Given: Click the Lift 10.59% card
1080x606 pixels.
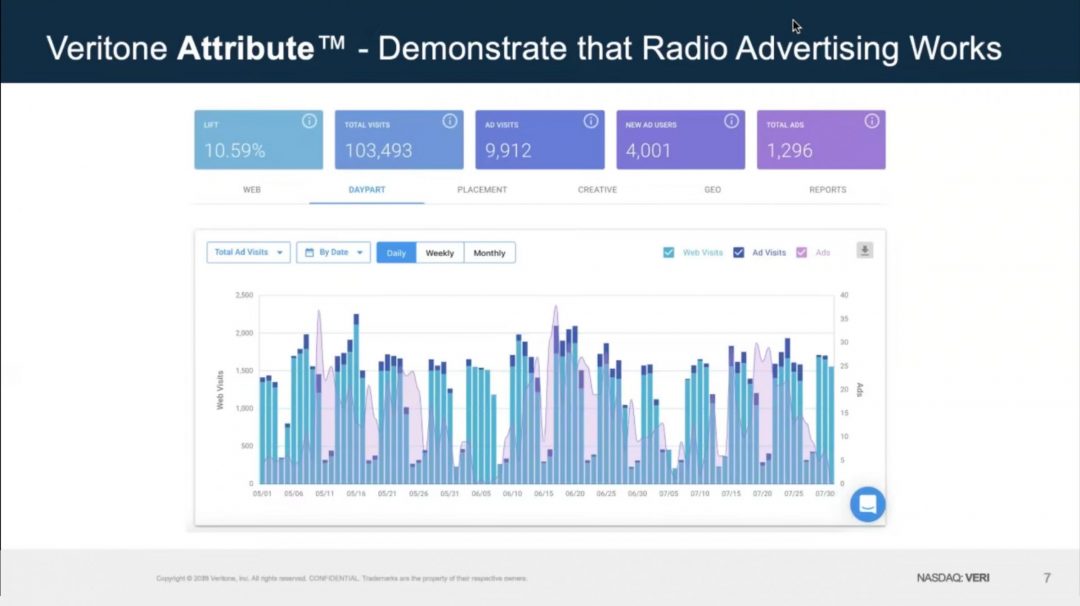Looking at the screenshot, I should (258, 140).
